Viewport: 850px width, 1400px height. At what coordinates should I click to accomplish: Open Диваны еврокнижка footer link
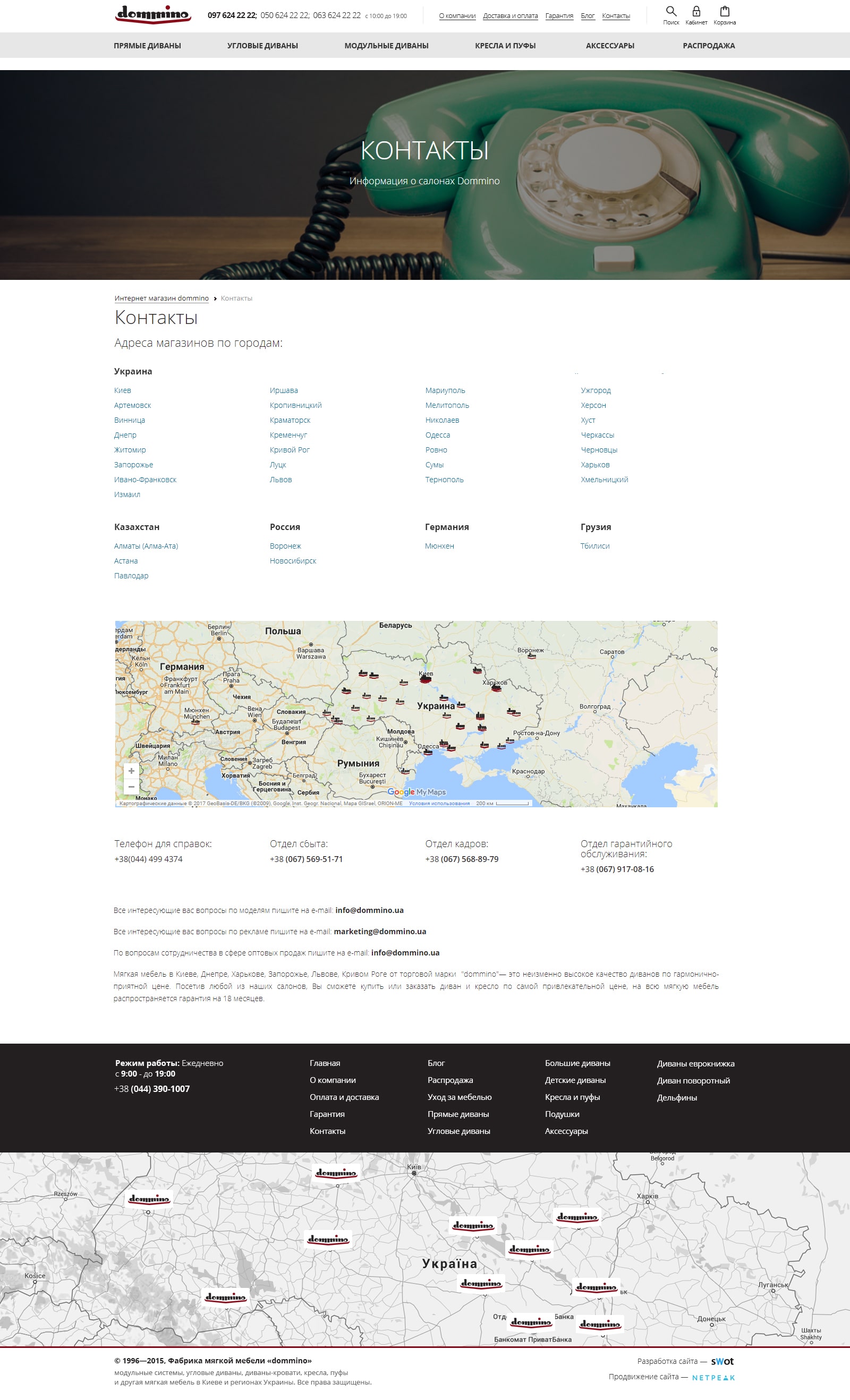[695, 1064]
